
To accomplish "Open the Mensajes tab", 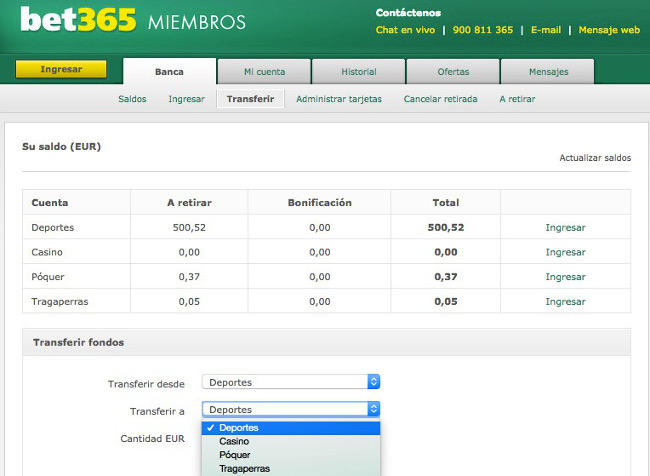I will coord(548,72).
